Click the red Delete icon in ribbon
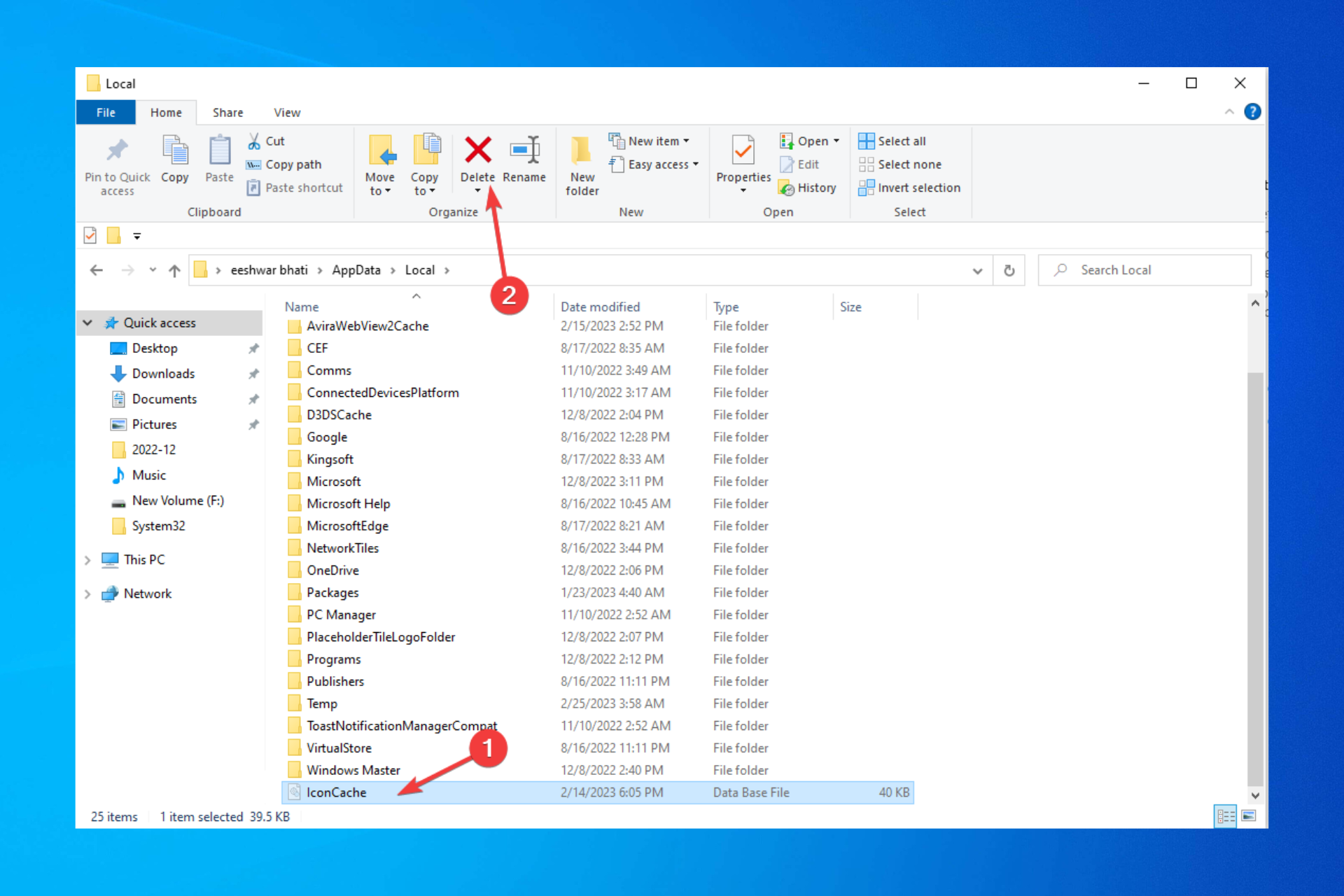The height and width of the screenshot is (896, 1344). tap(477, 150)
